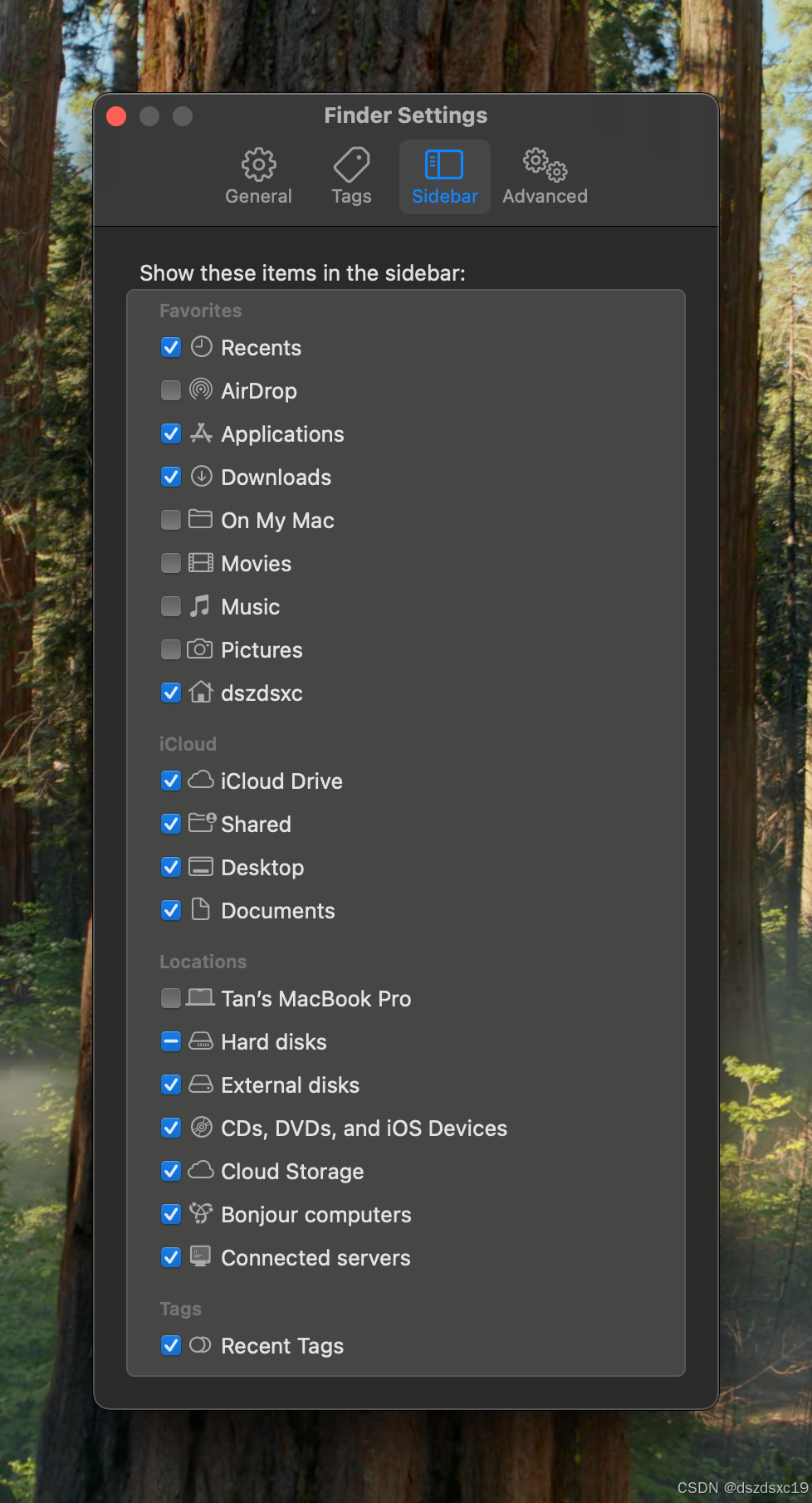Click the Tan's MacBook Pro laptop icon
The height and width of the screenshot is (1503, 812).
[200, 997]
